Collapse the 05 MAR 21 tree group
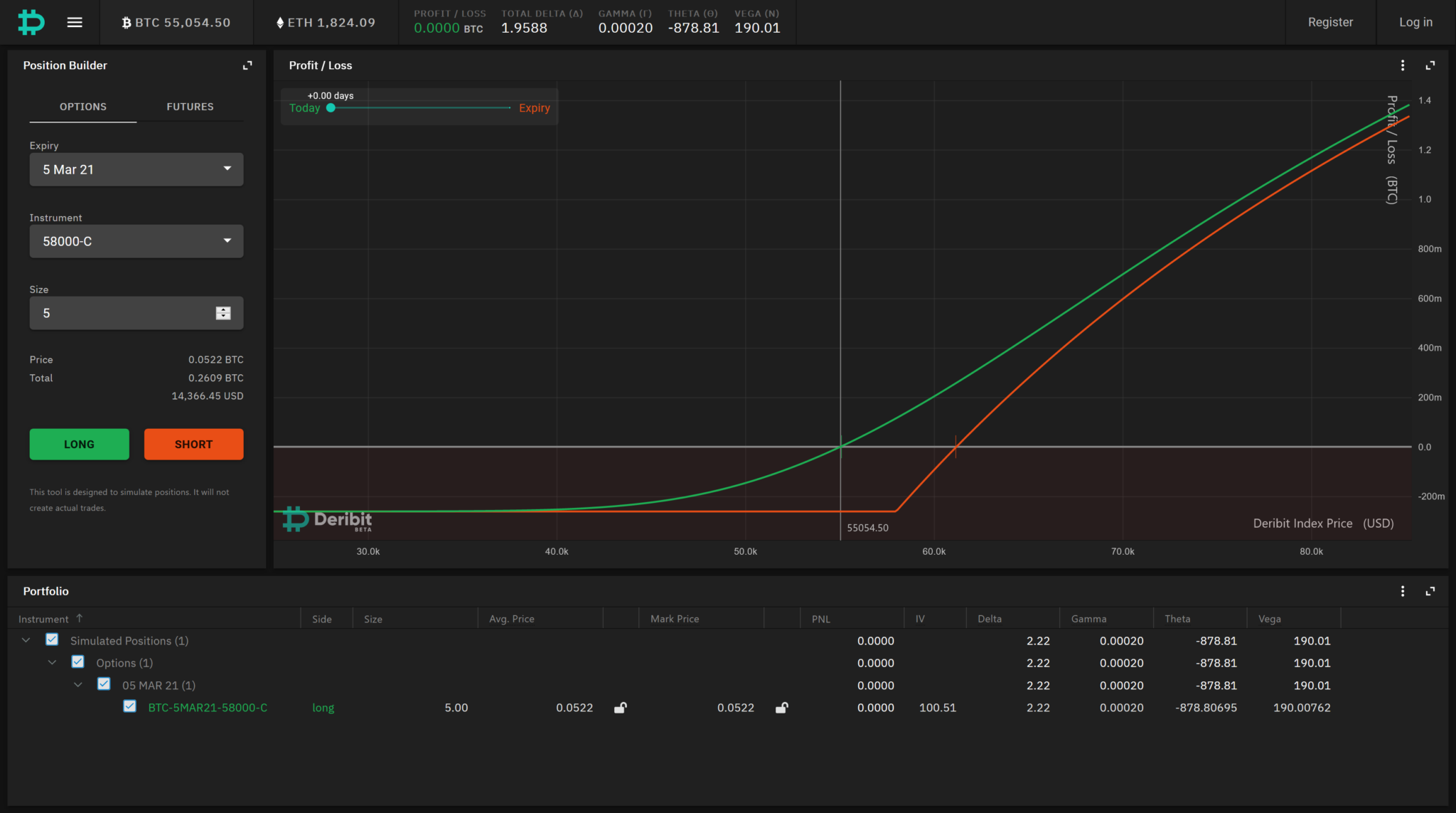 [78, 684]
